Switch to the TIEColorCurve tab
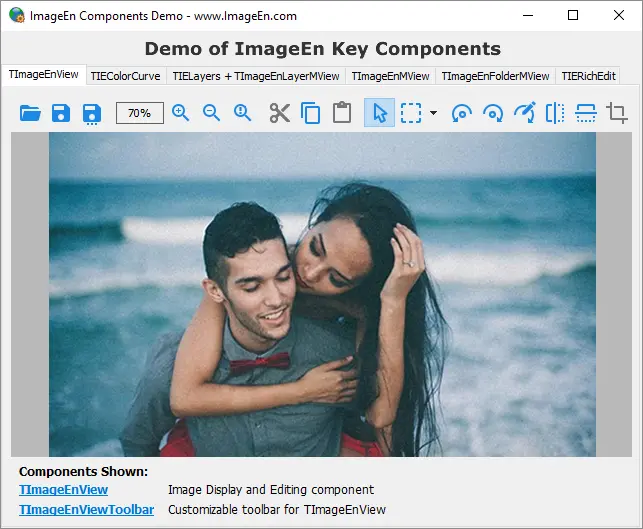 pyautogui.click(x=125, y=76)
